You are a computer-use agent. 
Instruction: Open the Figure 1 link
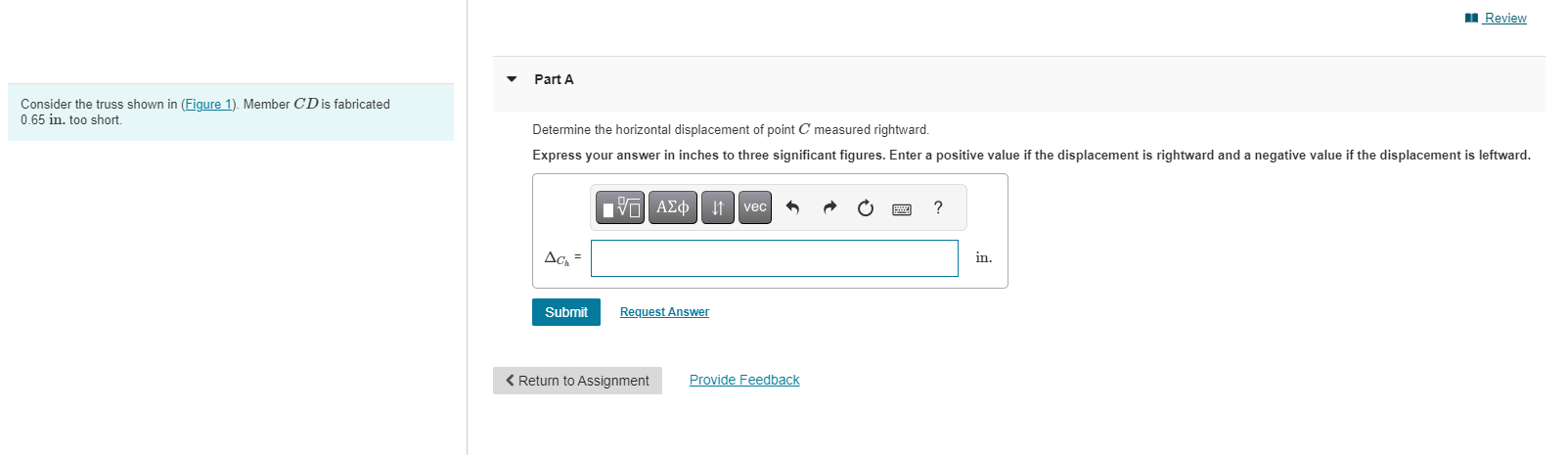(x=208, y=105)
